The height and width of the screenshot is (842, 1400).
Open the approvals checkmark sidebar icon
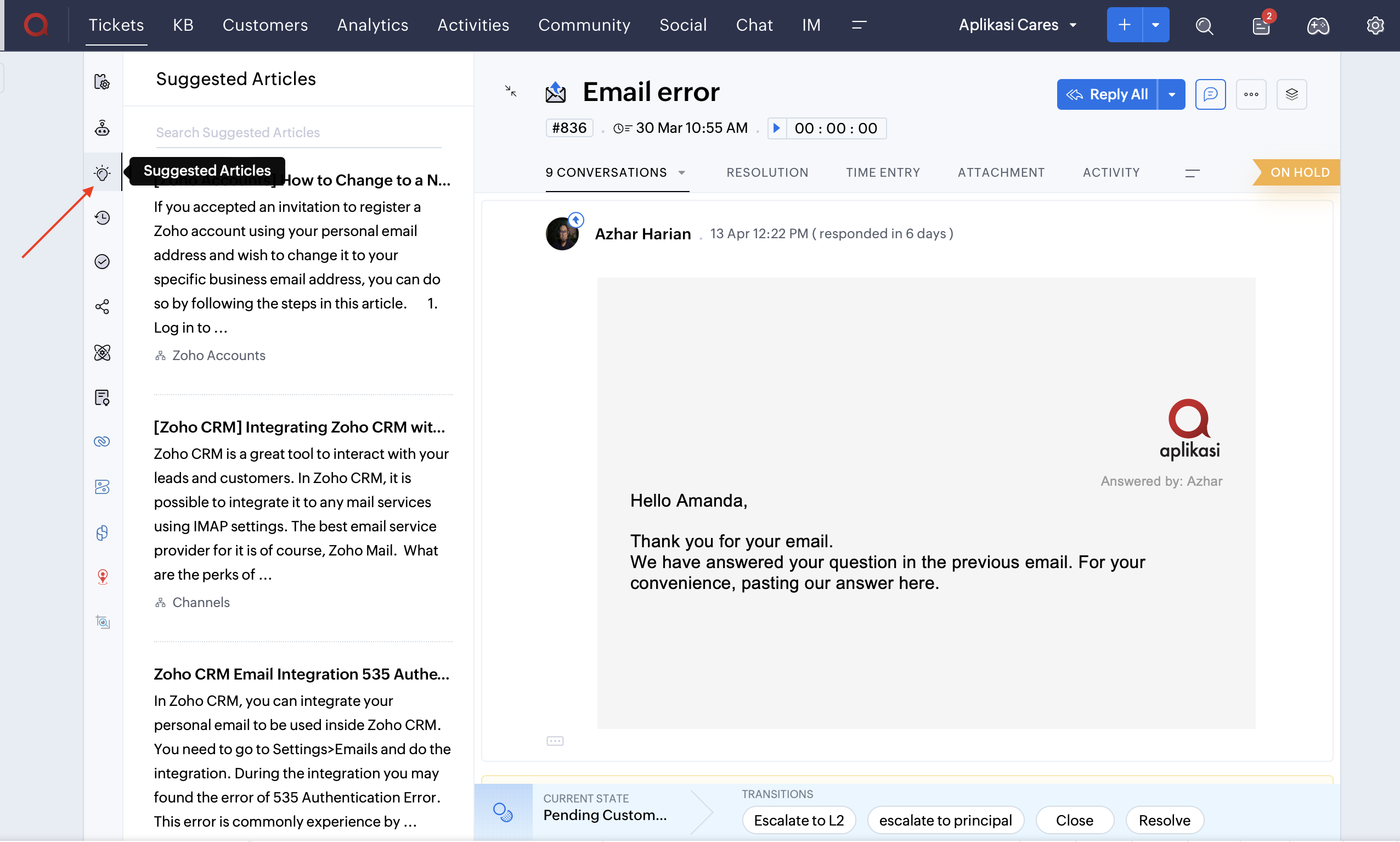pos(102,262)
